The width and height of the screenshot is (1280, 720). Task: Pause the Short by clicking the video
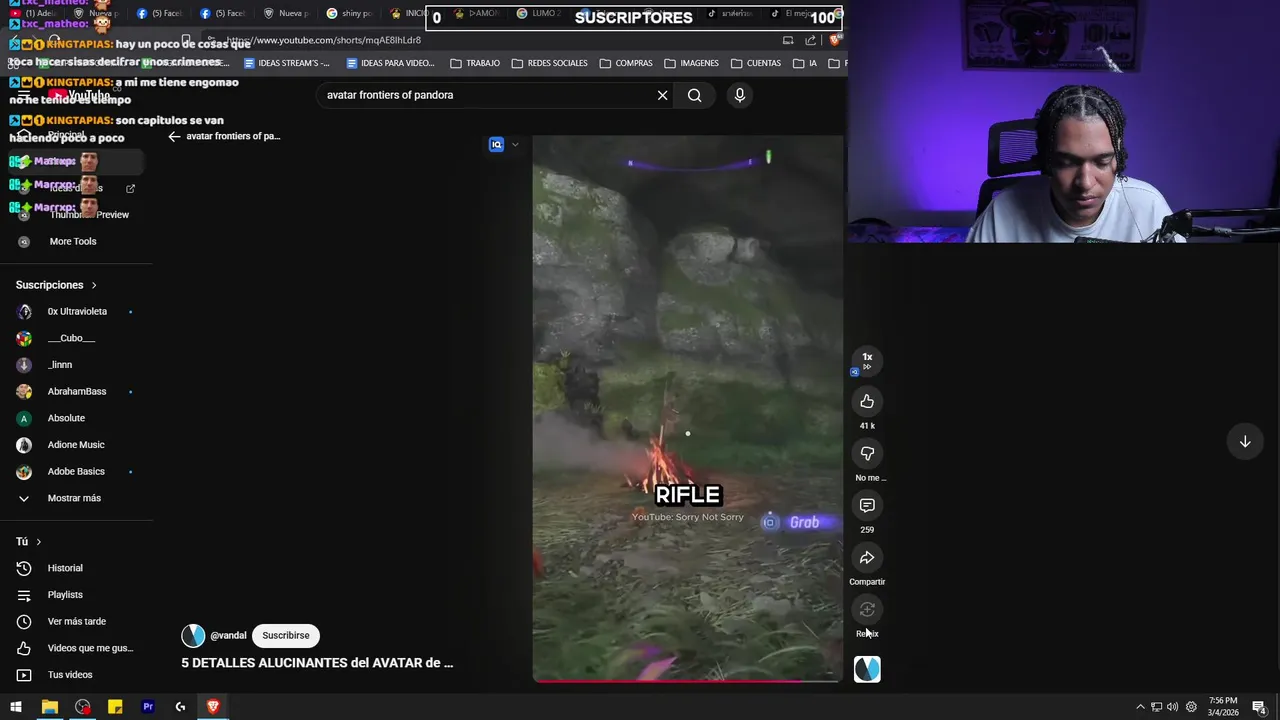tap(687, 408)
